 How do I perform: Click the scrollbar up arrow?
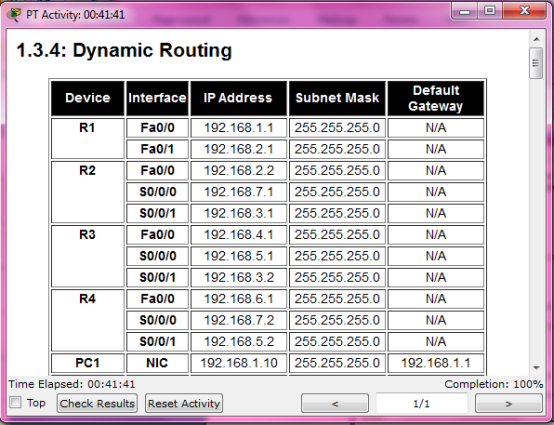click(x=536, y=39)
